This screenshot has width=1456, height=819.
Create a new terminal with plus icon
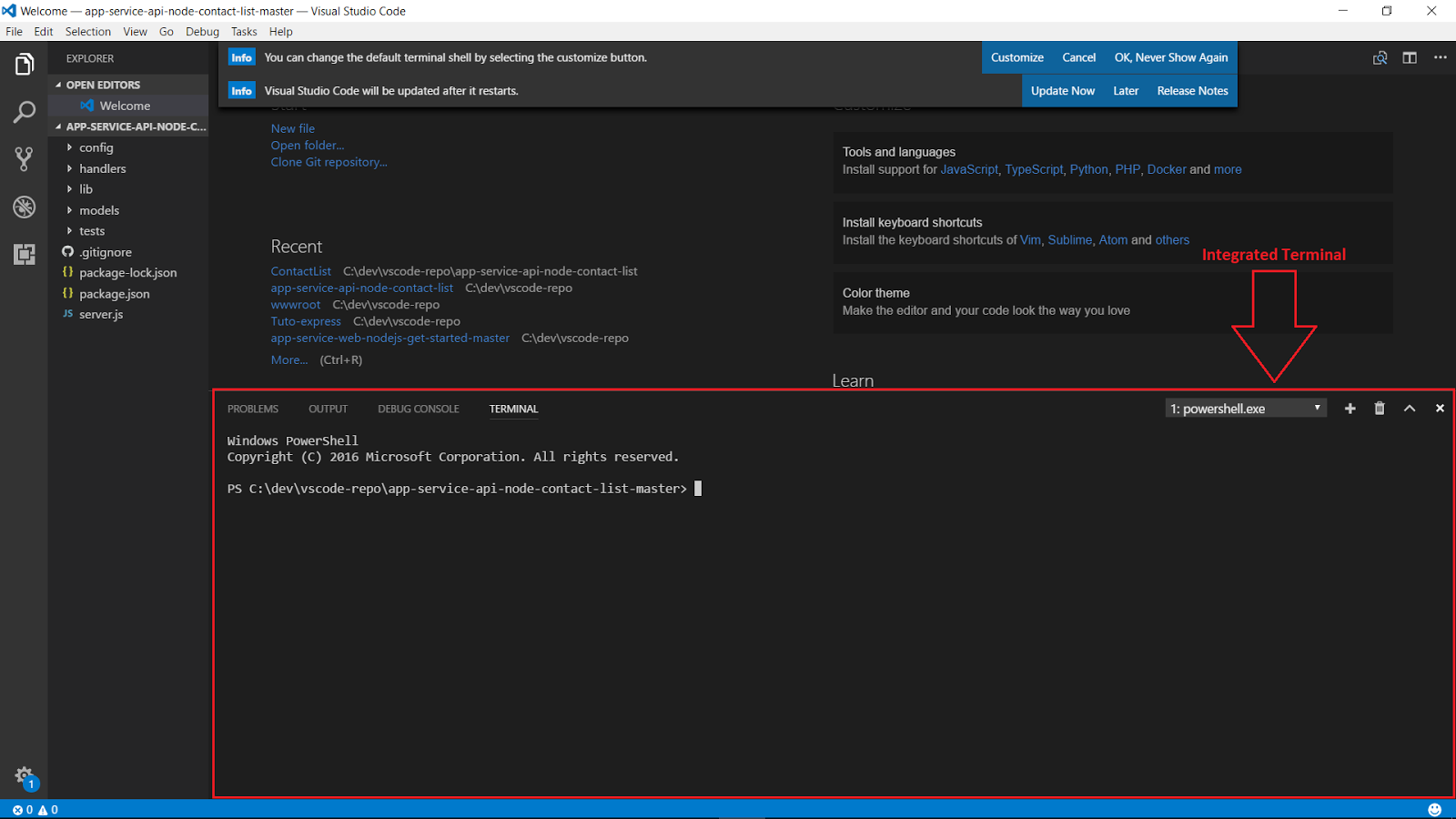1350,409
